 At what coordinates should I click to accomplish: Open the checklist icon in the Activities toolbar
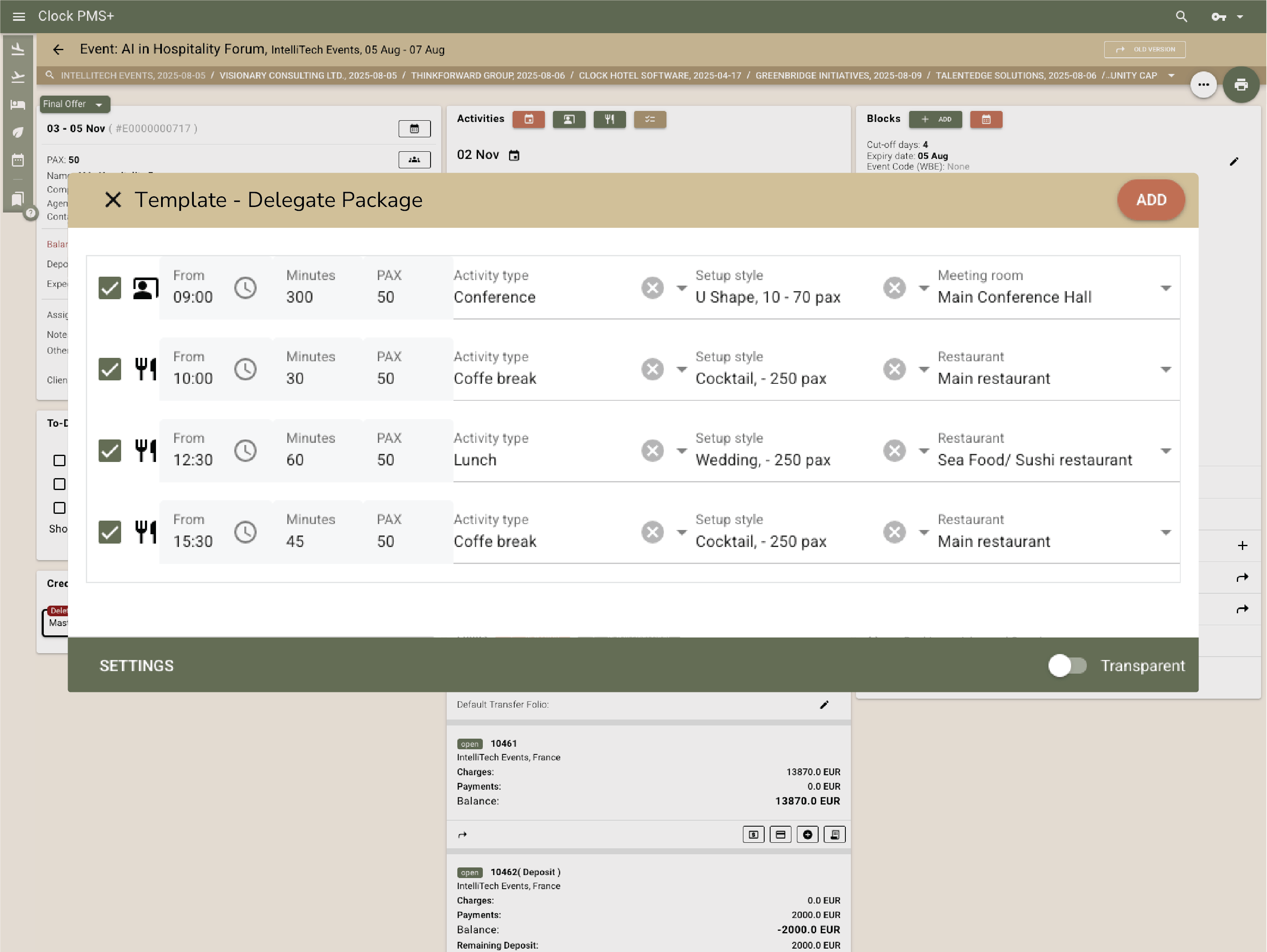pyautogui.click(x=650, y=120)
